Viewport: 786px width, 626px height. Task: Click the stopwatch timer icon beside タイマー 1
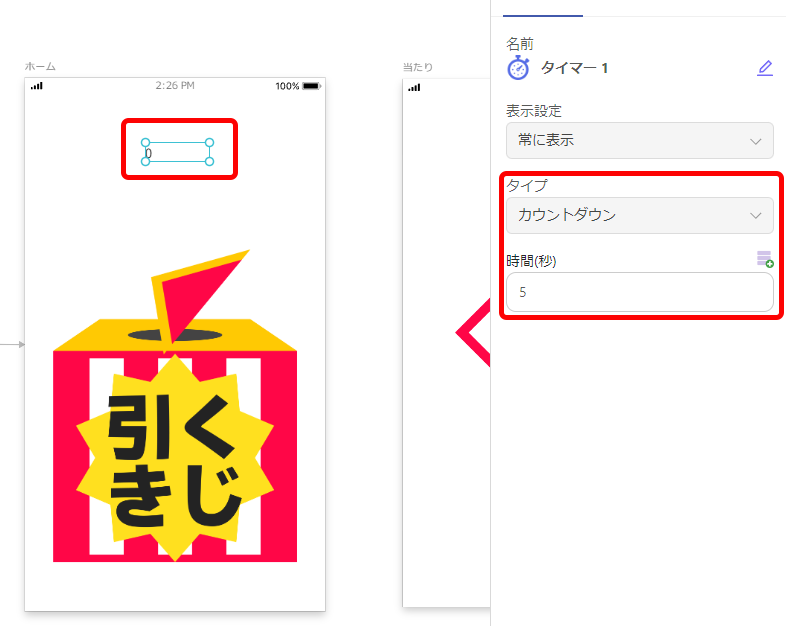point(518,68)
